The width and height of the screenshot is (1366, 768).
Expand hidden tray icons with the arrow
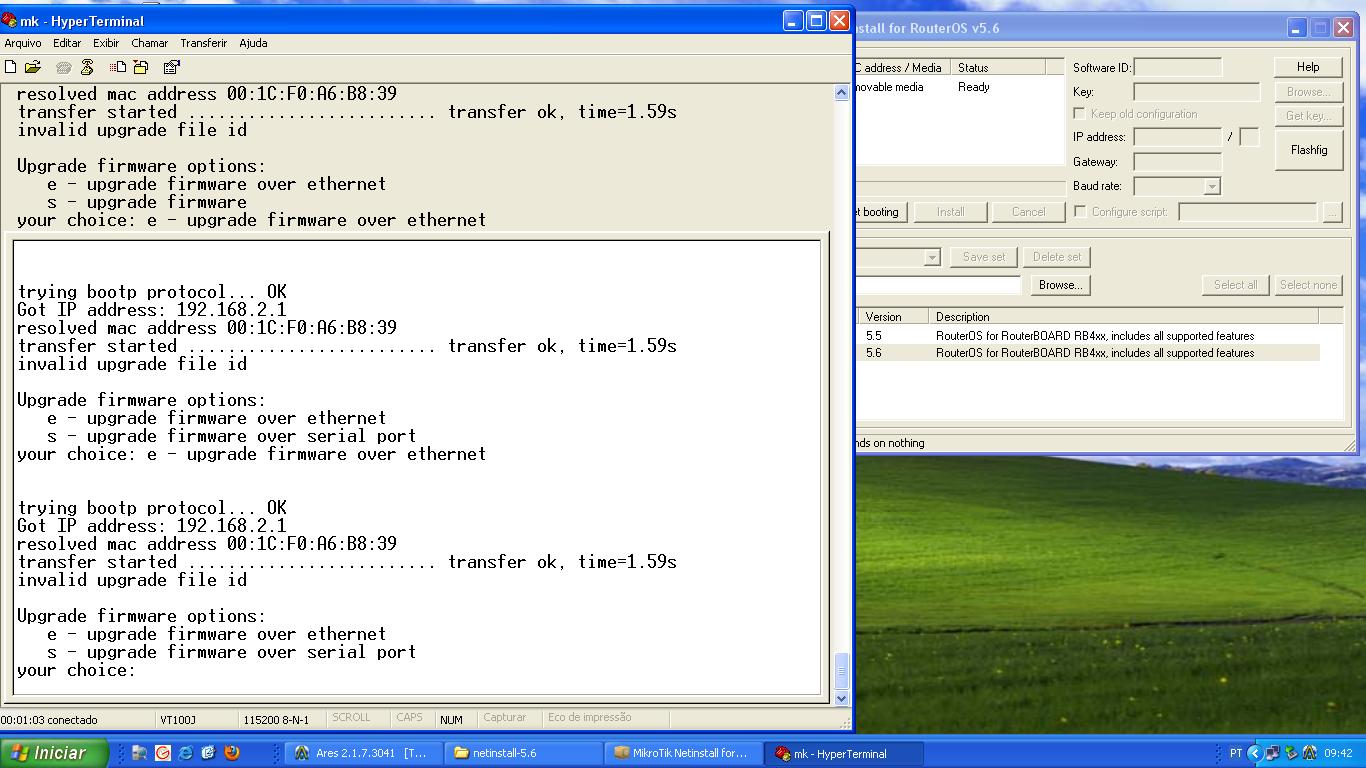pos(1254,753)
